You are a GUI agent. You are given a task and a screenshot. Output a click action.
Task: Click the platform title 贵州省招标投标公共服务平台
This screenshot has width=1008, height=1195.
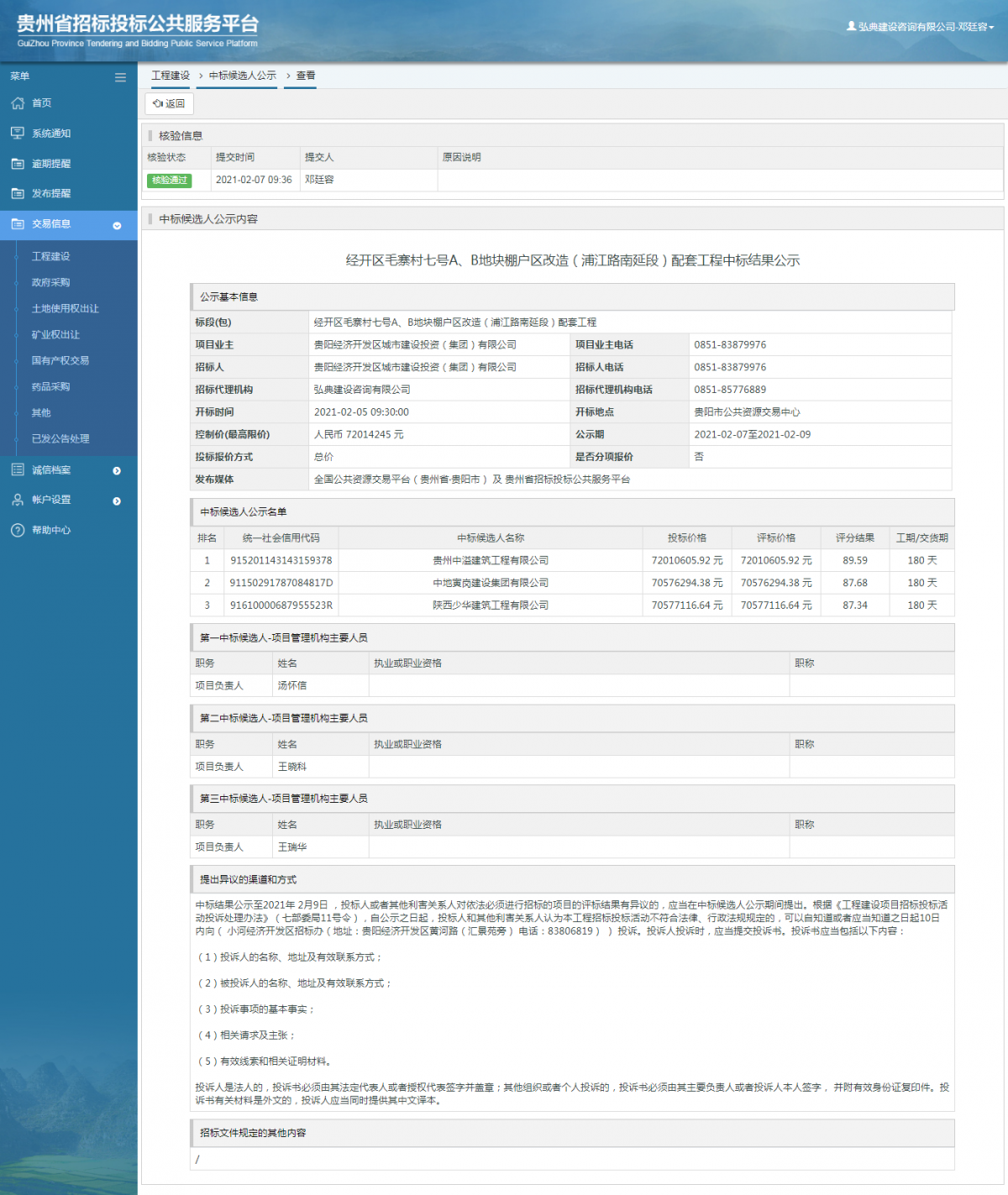[x=138, y=24]
